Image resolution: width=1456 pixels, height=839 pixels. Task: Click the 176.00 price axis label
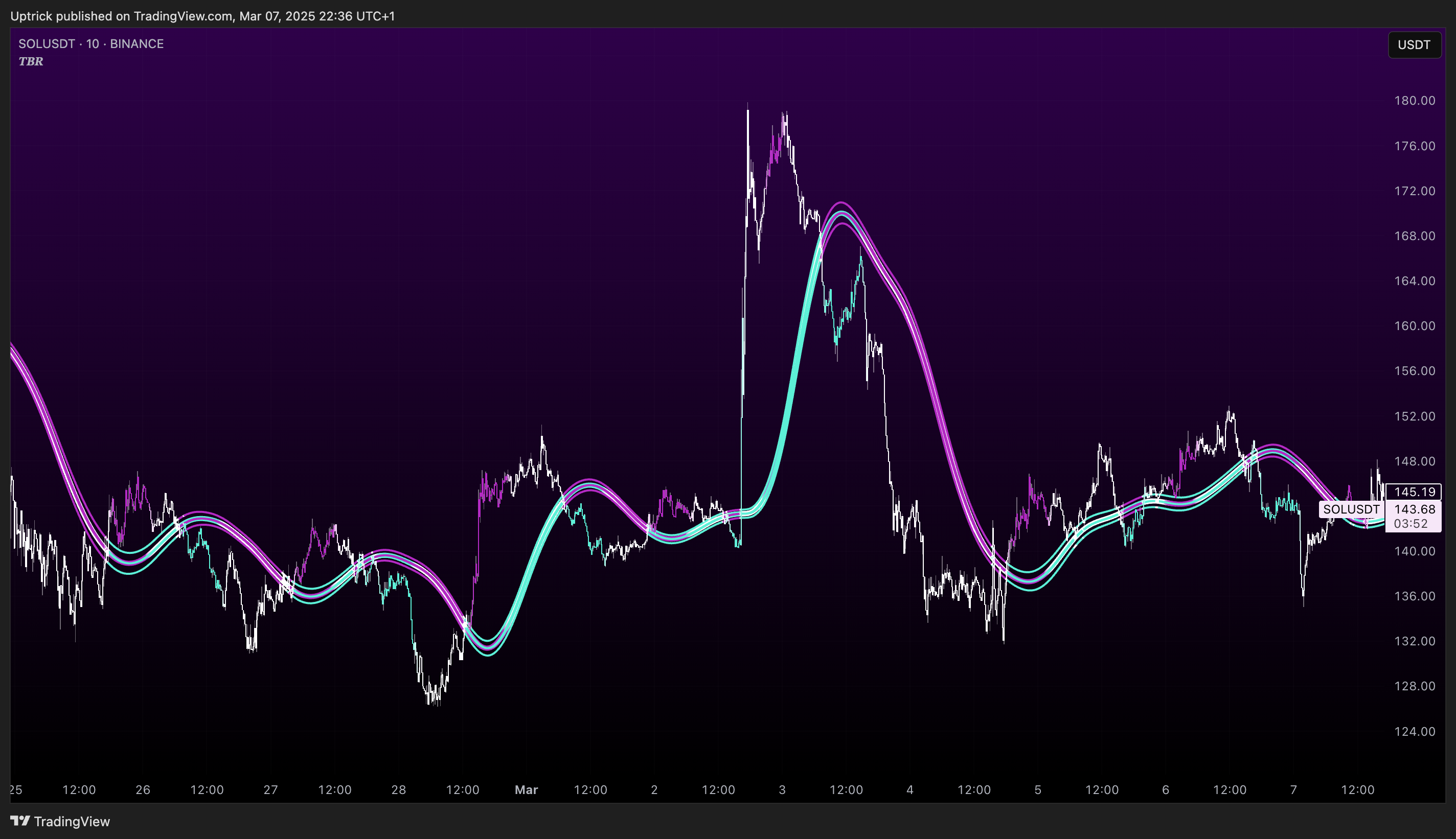tap(1415, 146)
